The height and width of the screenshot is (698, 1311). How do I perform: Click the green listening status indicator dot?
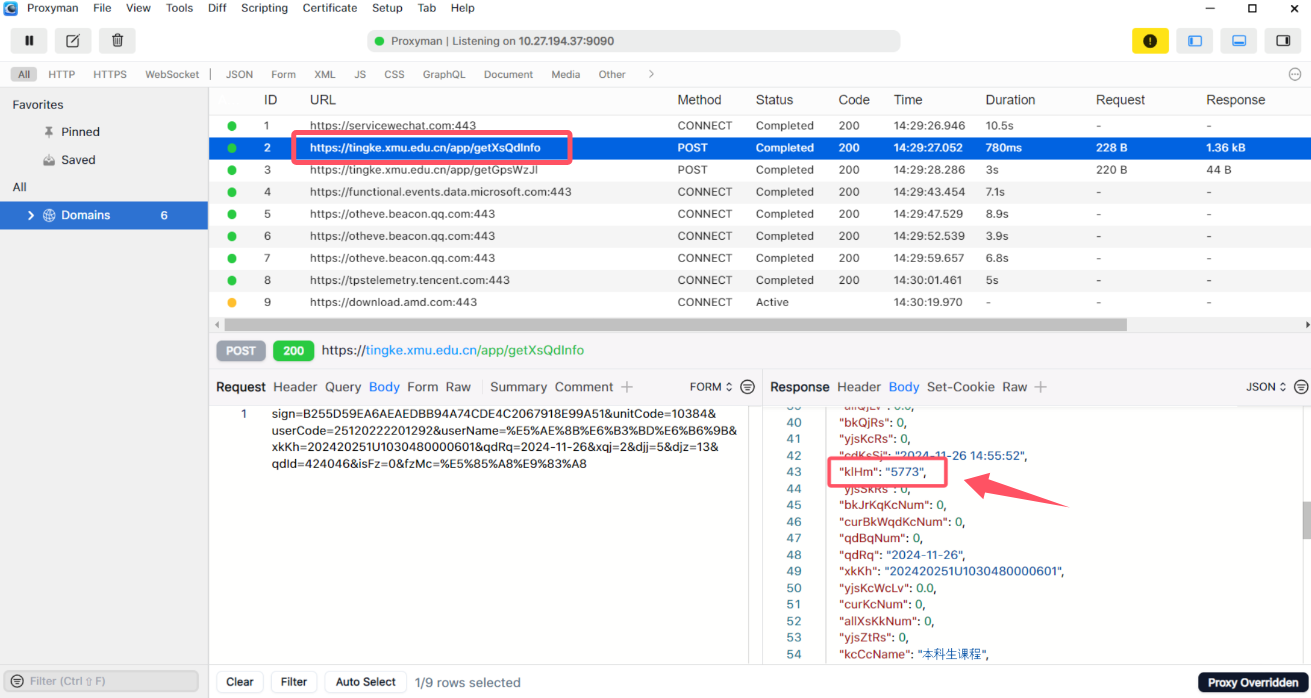[379, 41]
